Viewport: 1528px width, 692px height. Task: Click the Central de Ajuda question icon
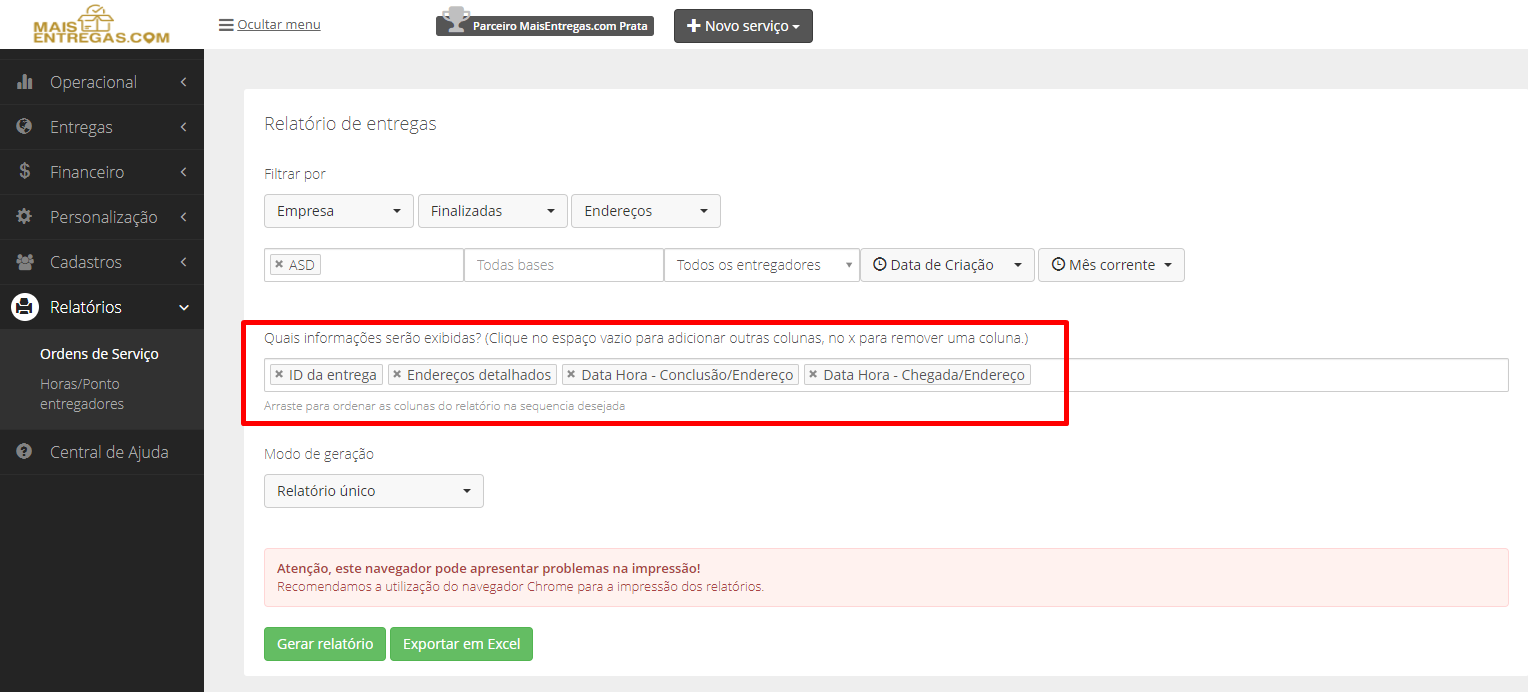click(25, 452)
